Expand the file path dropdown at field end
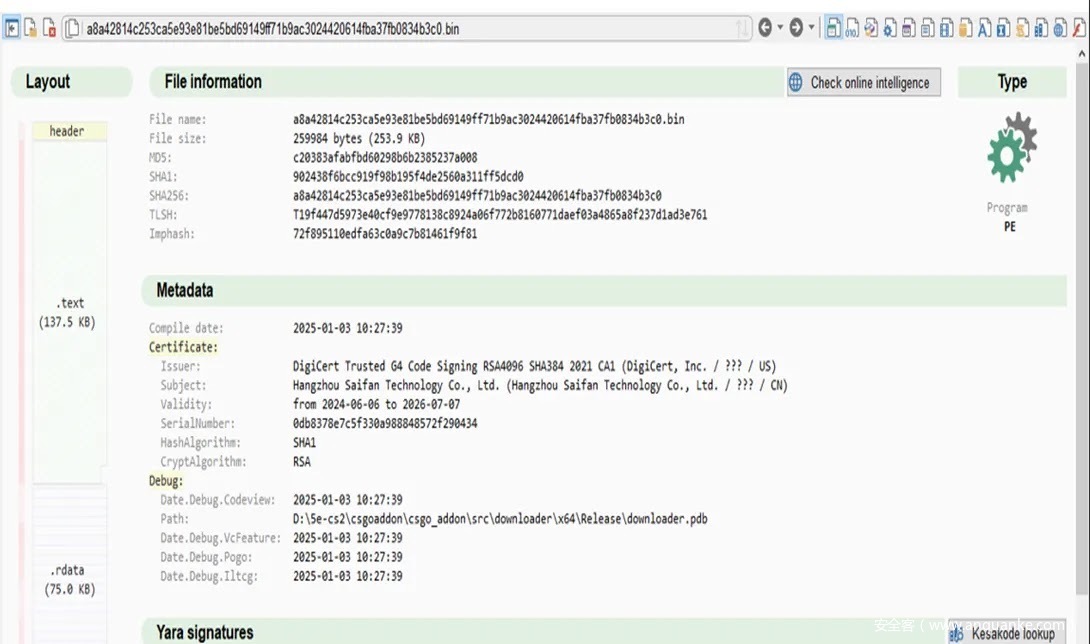The width and height of the screenshot is (1090, 644). tap(742, 29)
